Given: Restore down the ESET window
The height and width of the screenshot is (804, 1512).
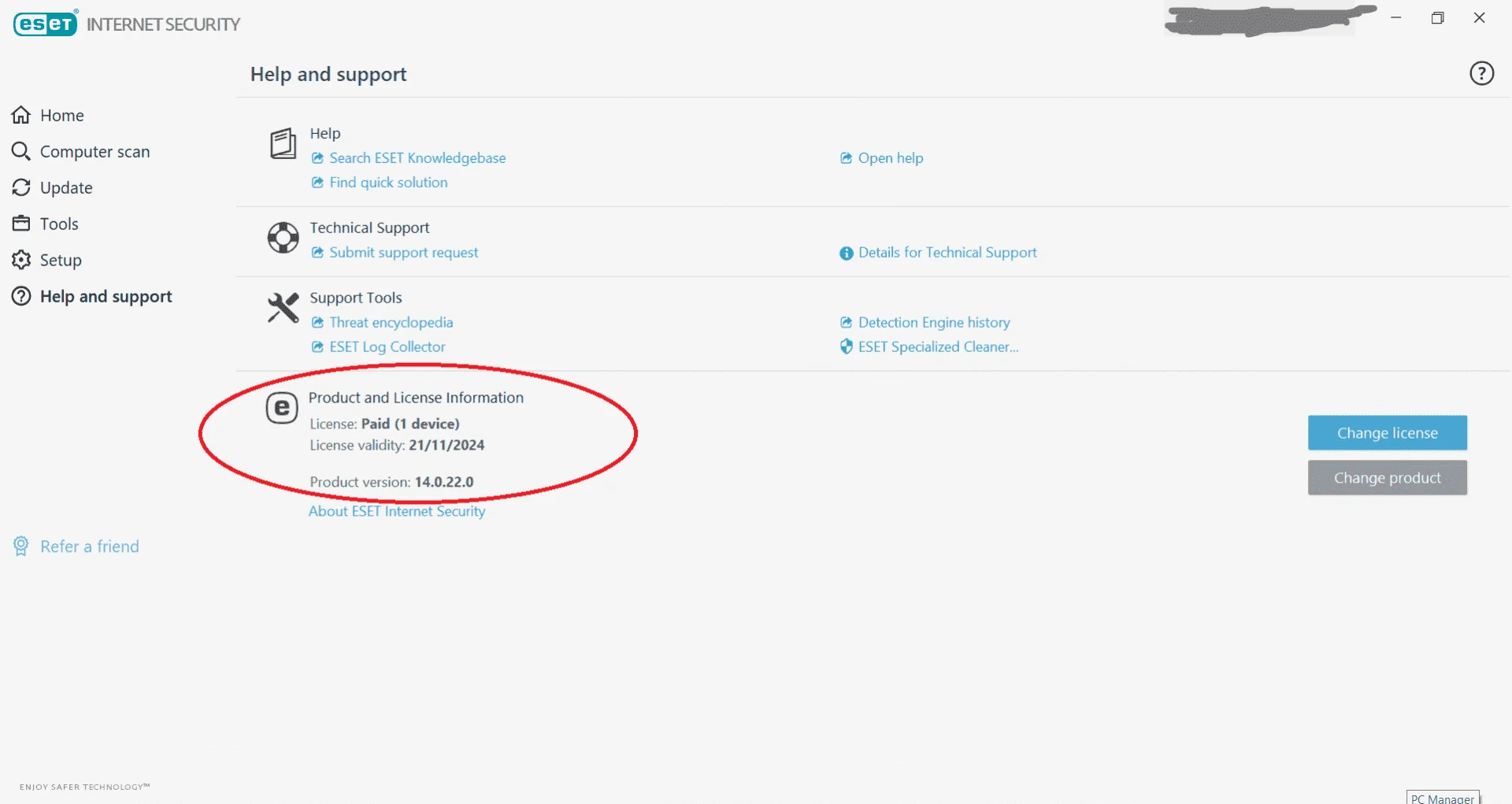Looking at the screenshot, I should (1438, 17).
